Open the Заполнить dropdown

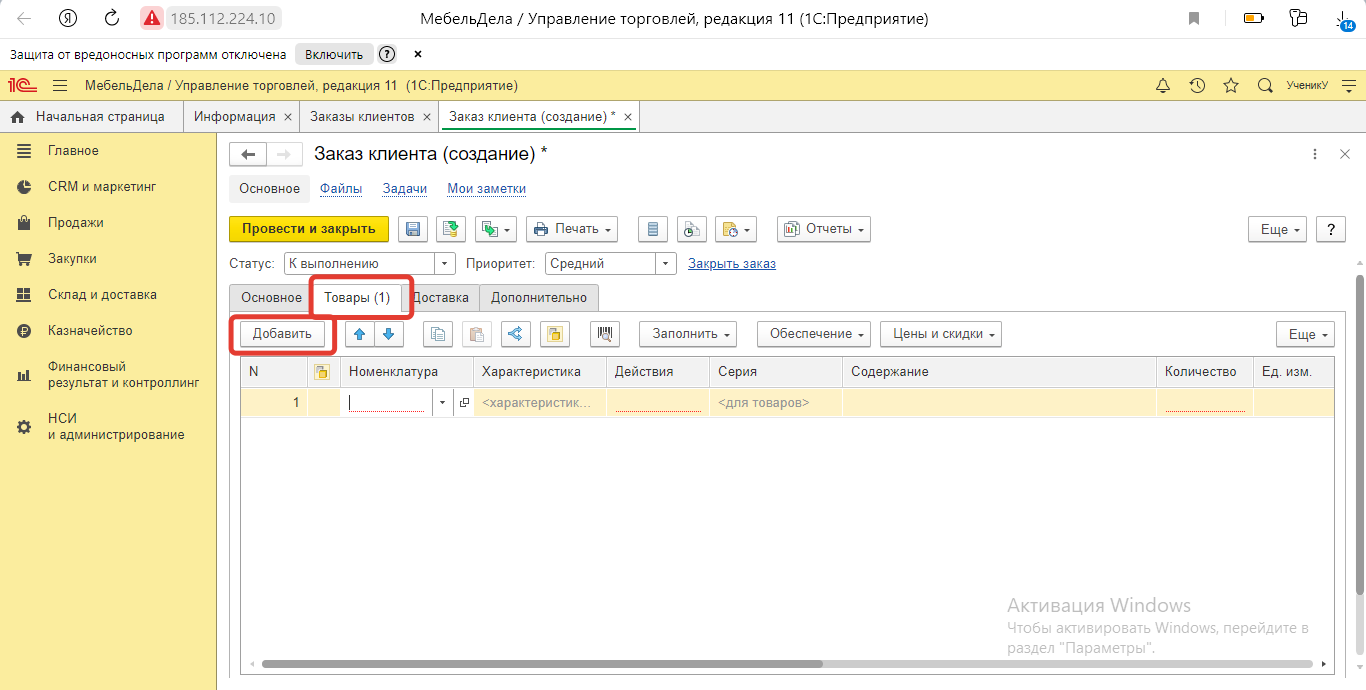[x=688, y=334]
